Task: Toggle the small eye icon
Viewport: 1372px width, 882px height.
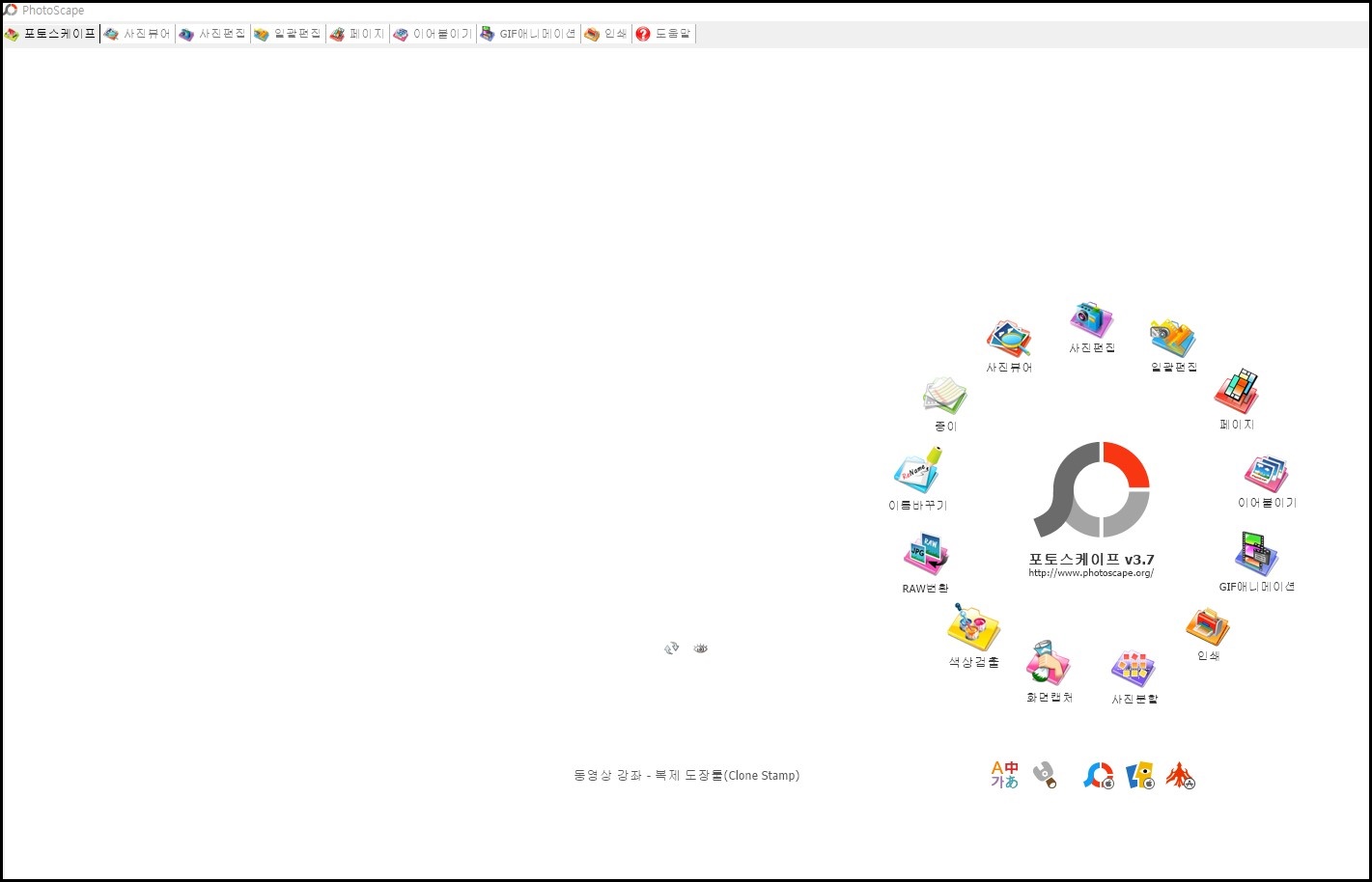Action: point(701,648)
